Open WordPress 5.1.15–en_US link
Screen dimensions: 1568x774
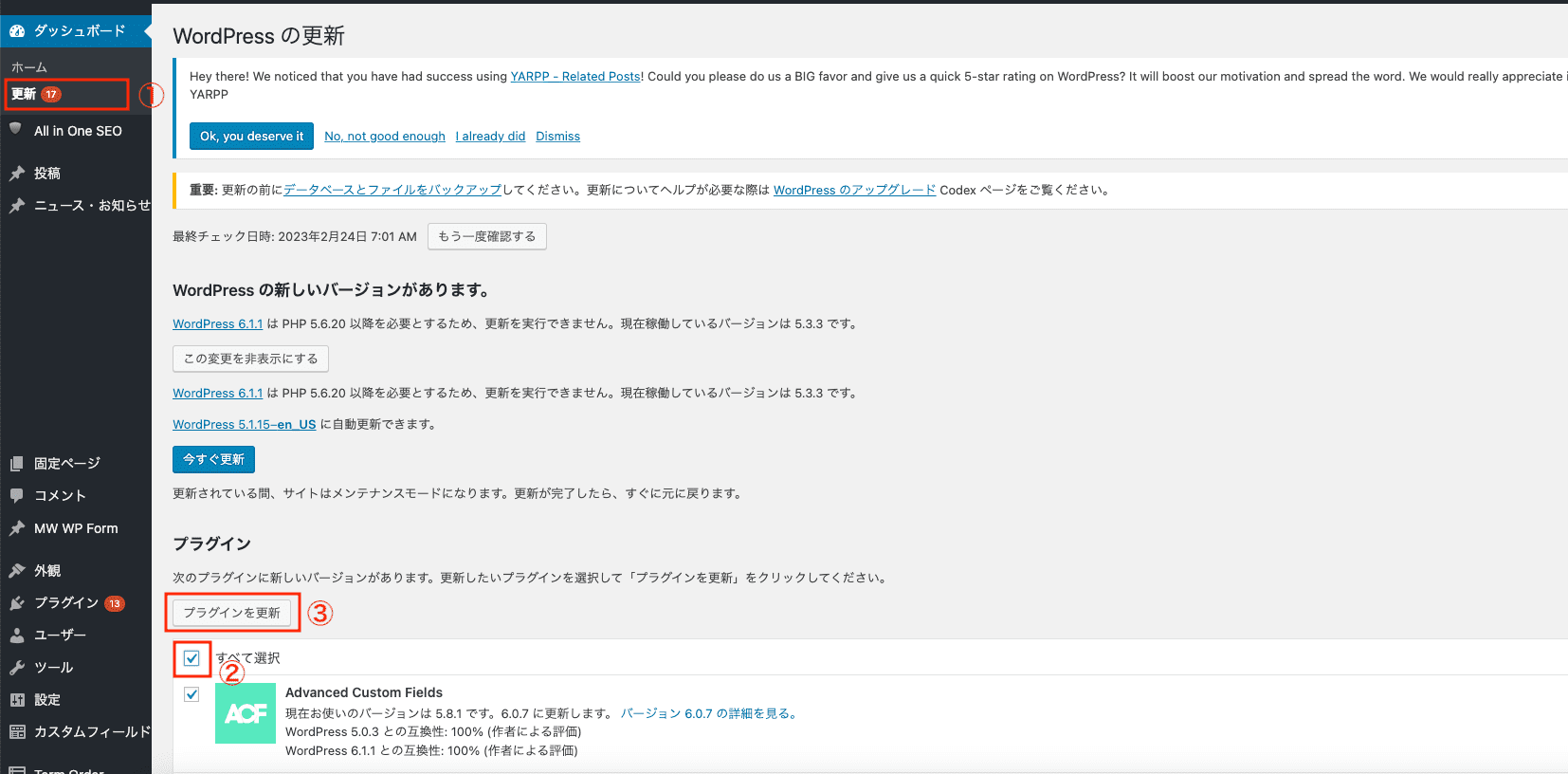click(244, 425)
